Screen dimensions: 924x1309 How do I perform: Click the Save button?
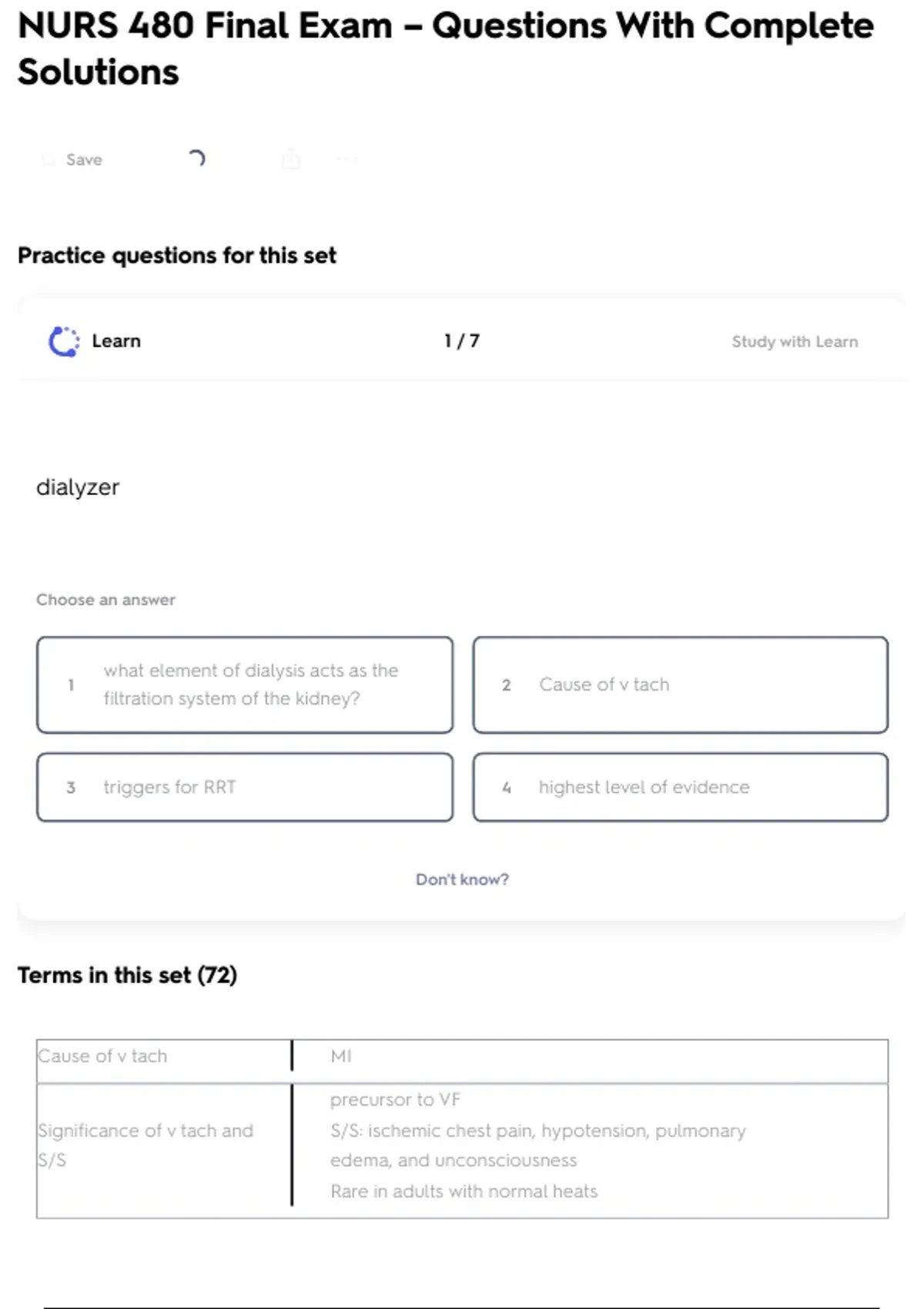point(74,159)
